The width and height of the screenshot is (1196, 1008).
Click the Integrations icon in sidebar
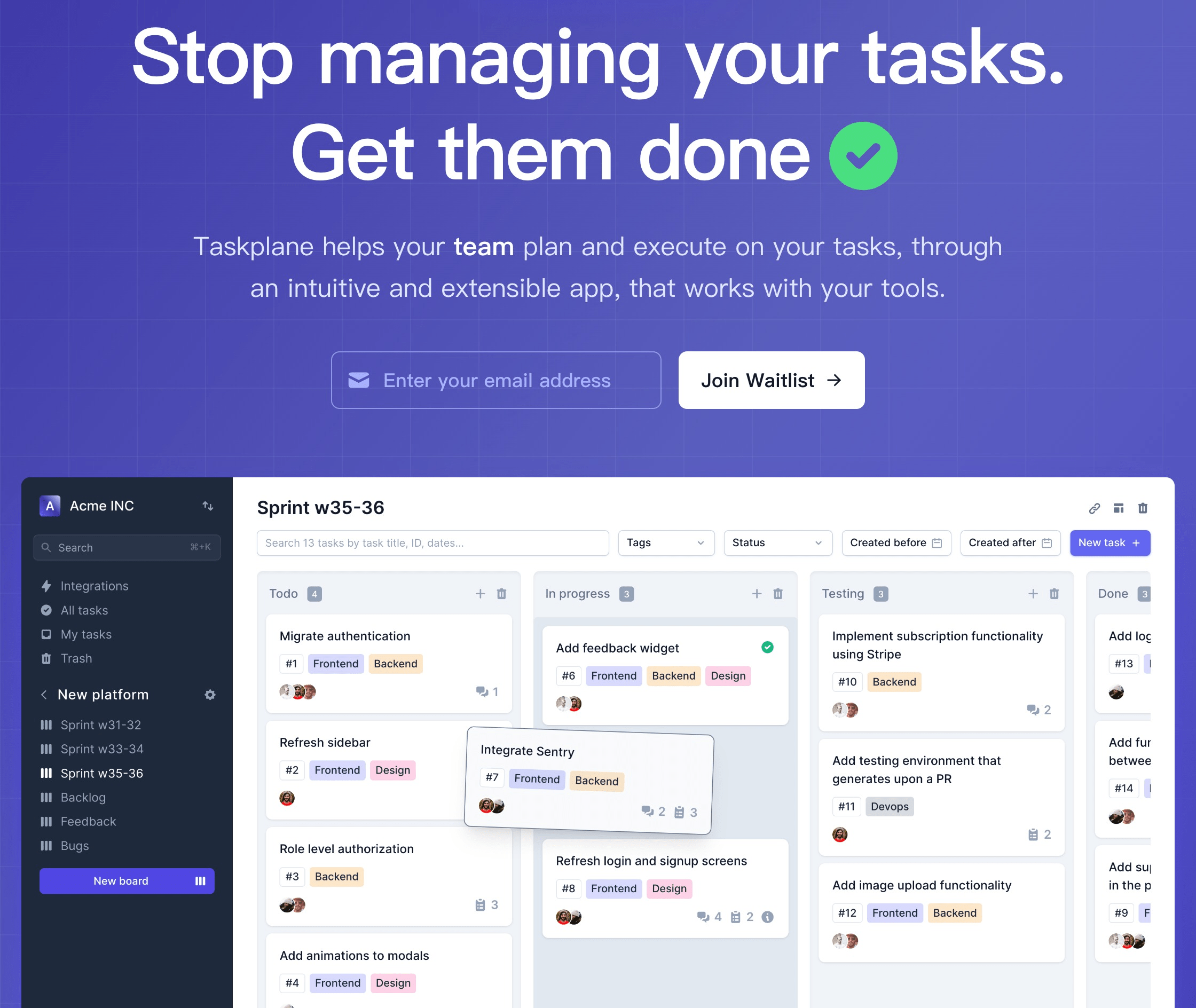47,585
